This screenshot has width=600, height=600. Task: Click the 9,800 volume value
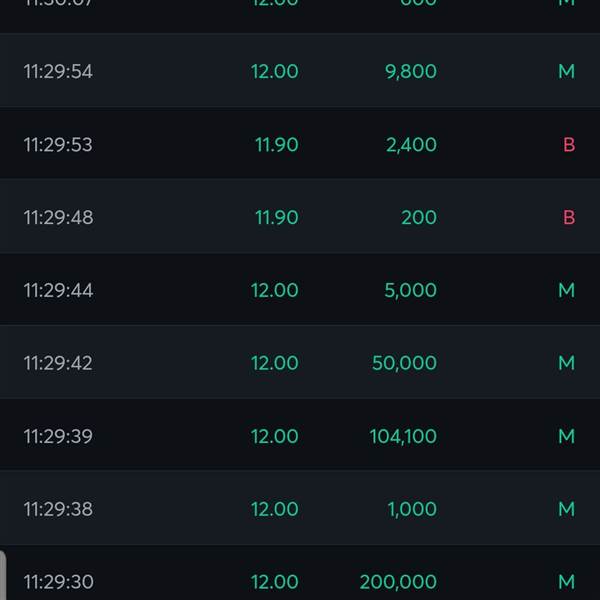411,72
